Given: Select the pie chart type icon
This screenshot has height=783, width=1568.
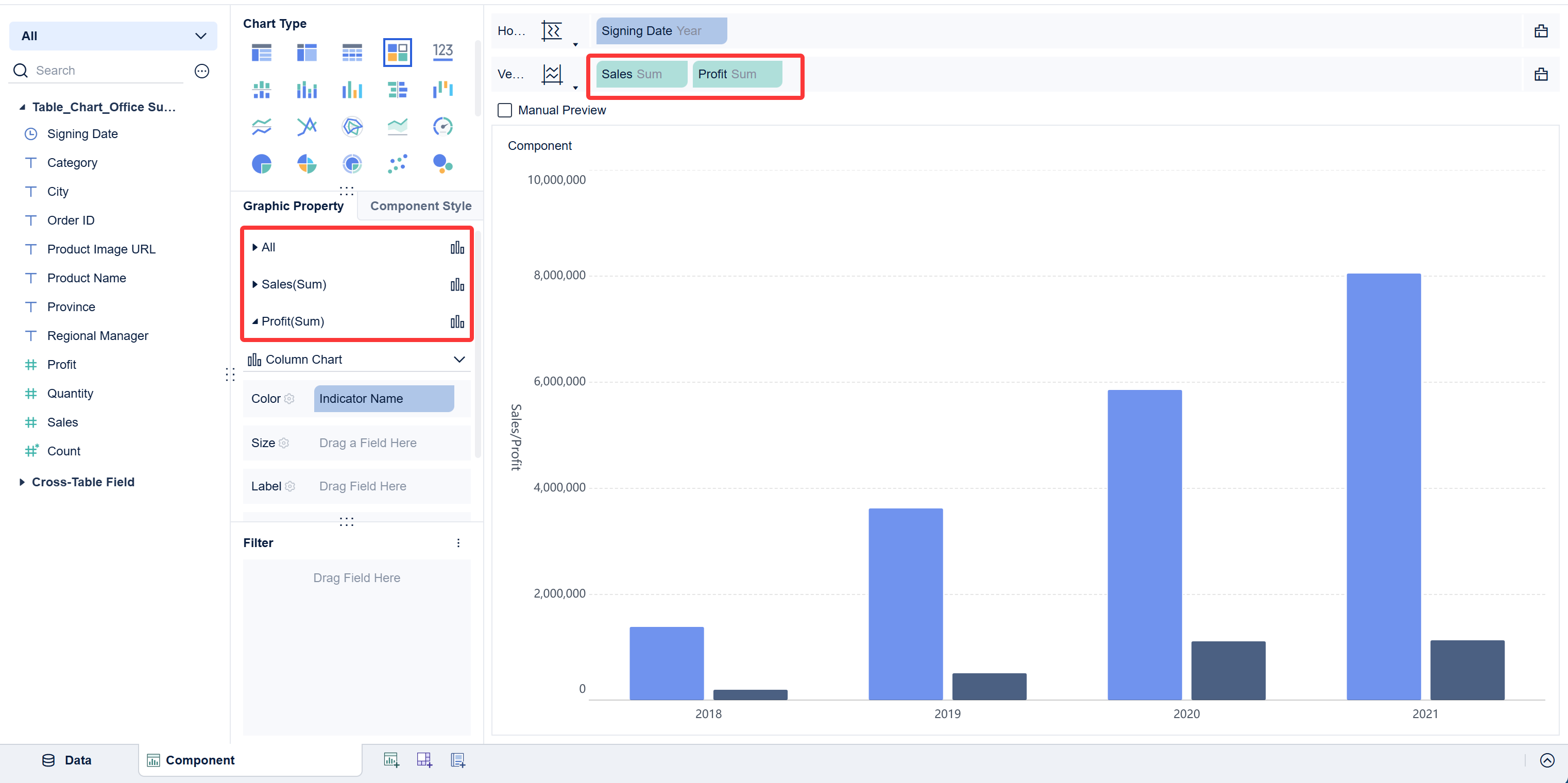Looking at the screenshot, I should tap(261, 163).
